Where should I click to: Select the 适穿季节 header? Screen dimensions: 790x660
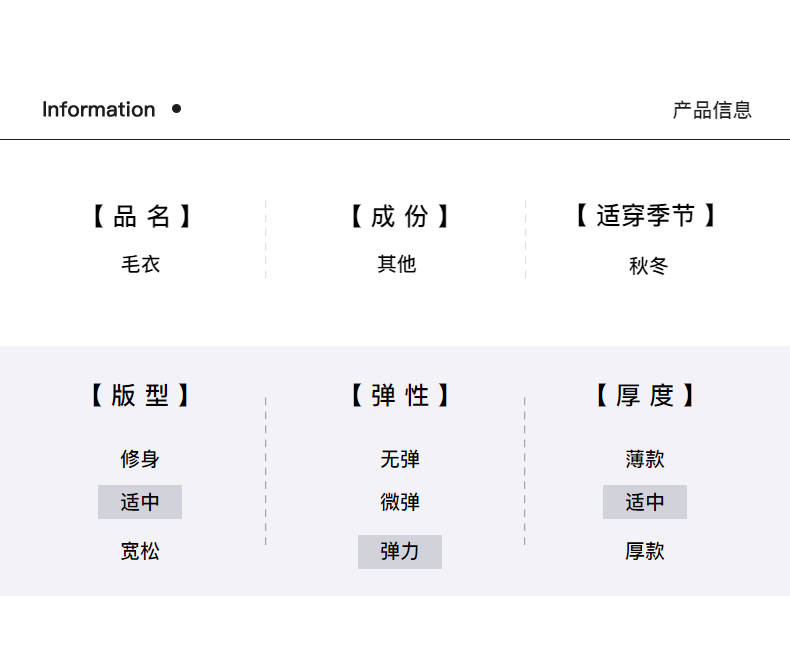tap(646, 216)
